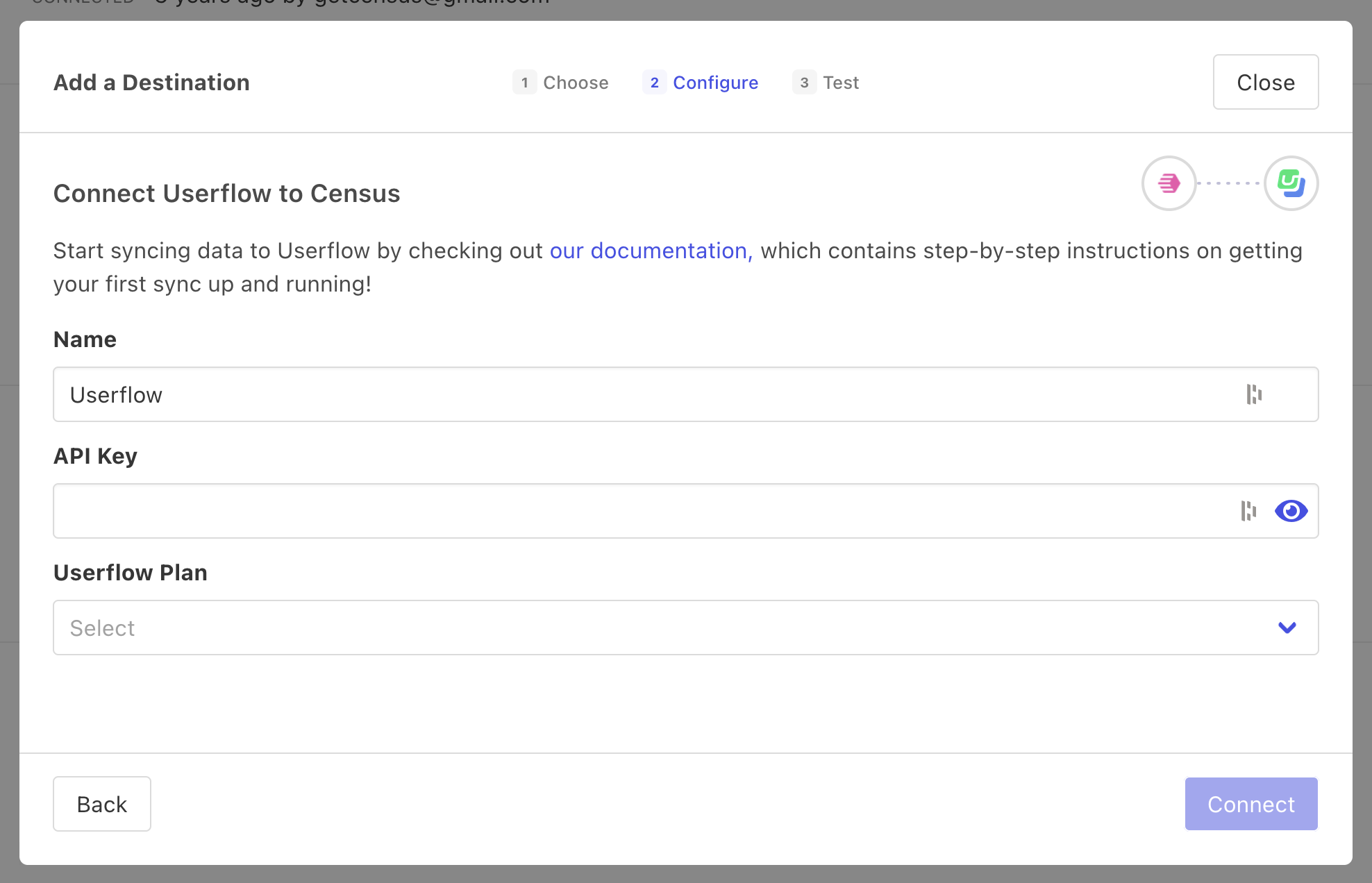The image size is (1372, 883).
Task: Click step 1 numbered badge
Action: point(525,82)
